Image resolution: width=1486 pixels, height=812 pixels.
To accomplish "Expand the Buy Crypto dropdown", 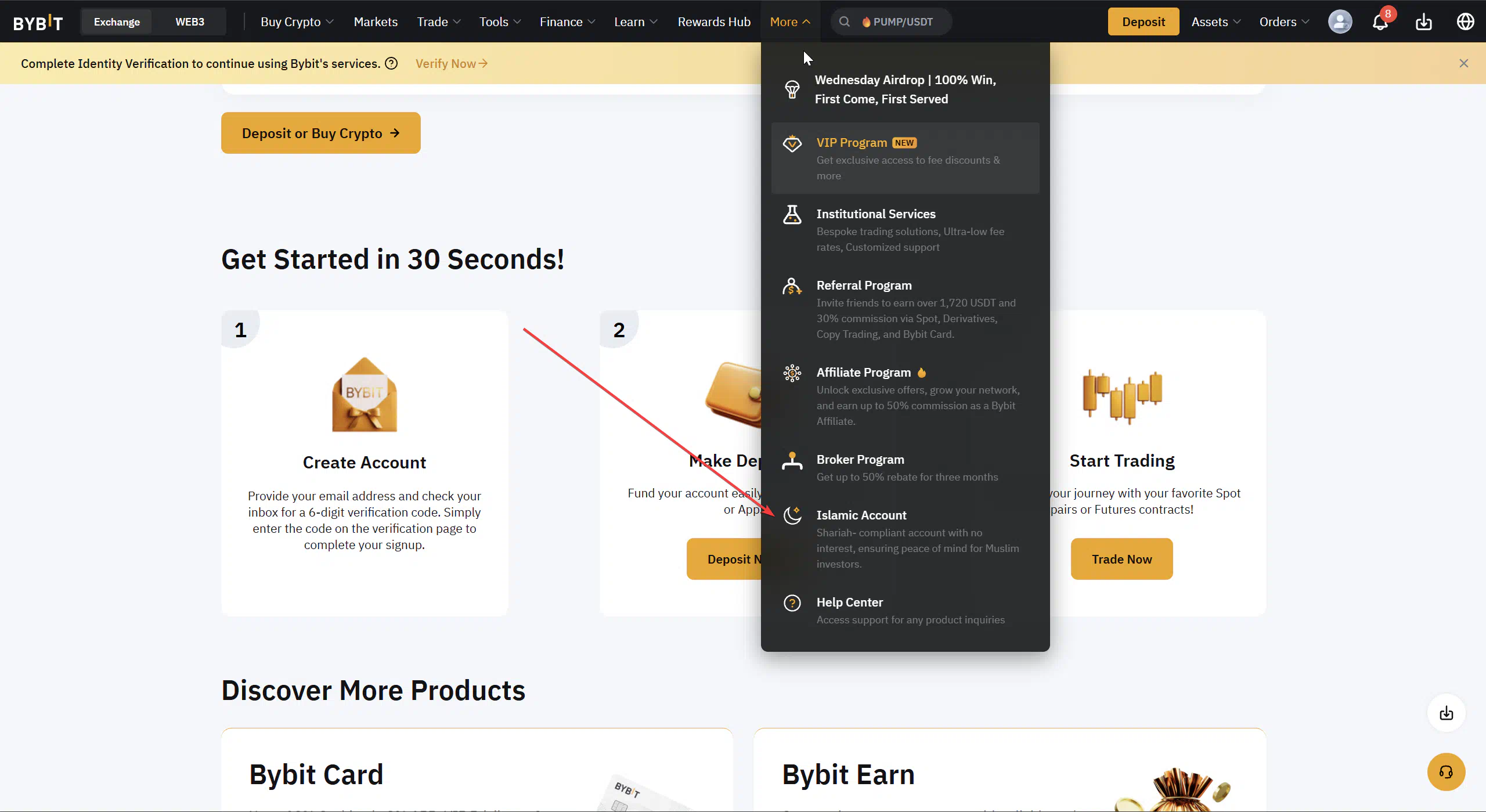I will pyautogui.click(x=297, y=22).
